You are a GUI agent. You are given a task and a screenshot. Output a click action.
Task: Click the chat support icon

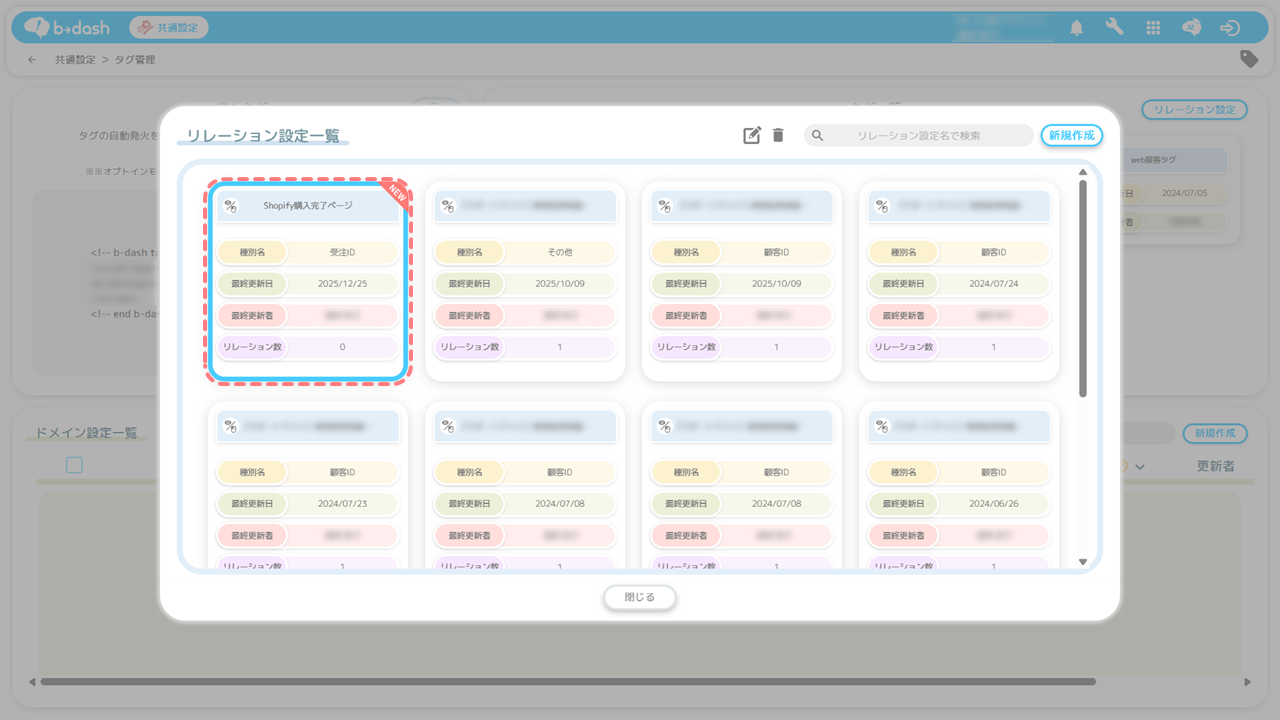tap(1191, 28)
